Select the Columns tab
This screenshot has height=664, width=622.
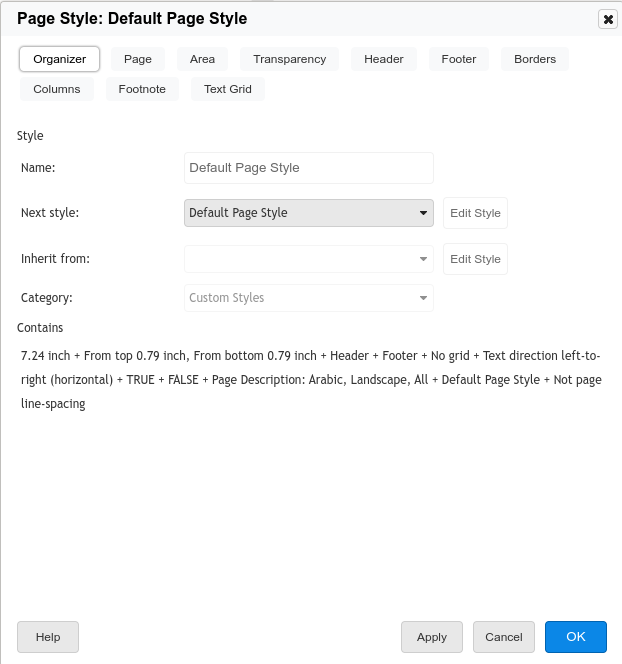pyautogui.click(x=57, y=89)
